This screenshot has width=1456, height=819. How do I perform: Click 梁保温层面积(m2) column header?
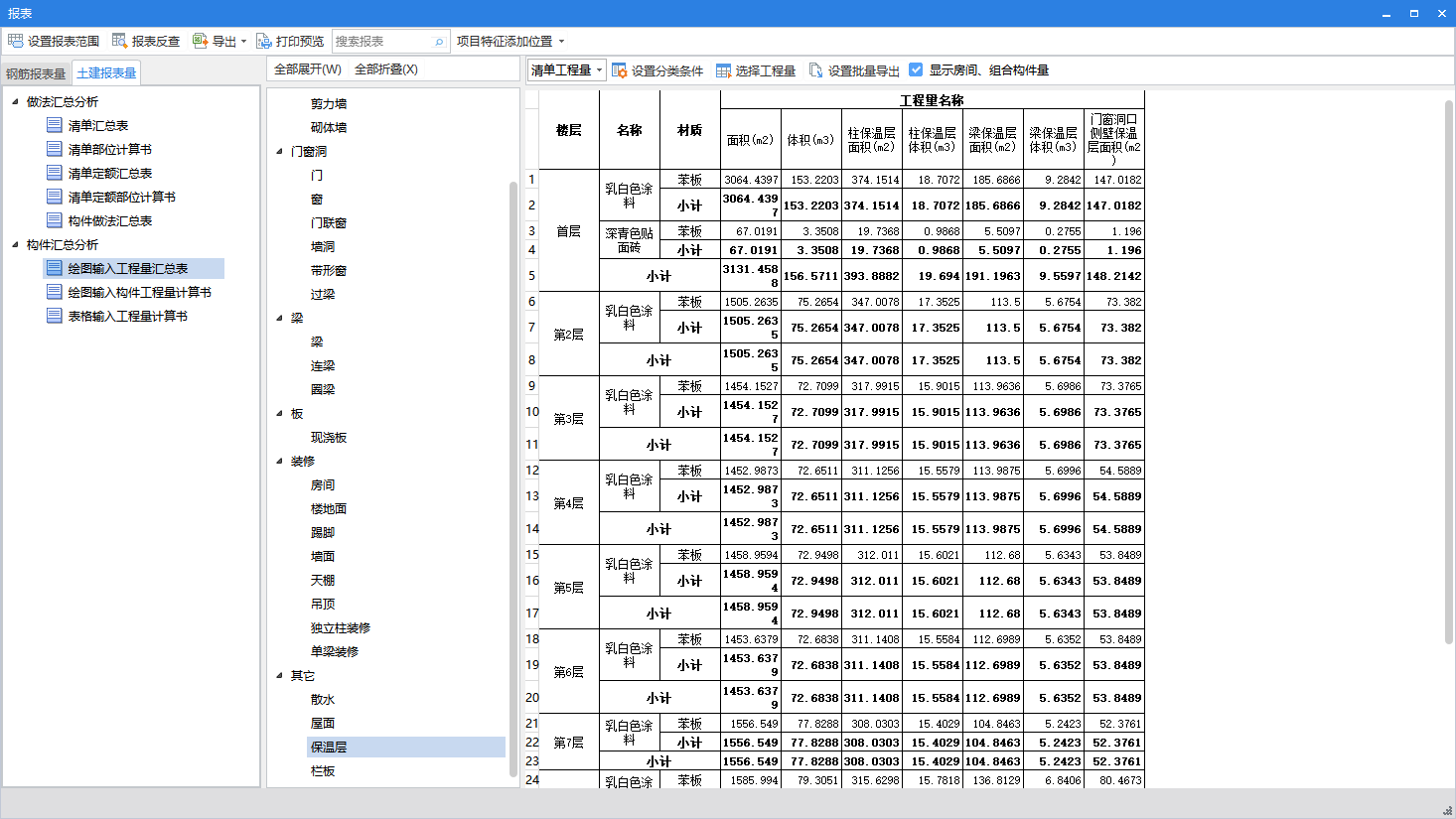(x=993, y=139)
